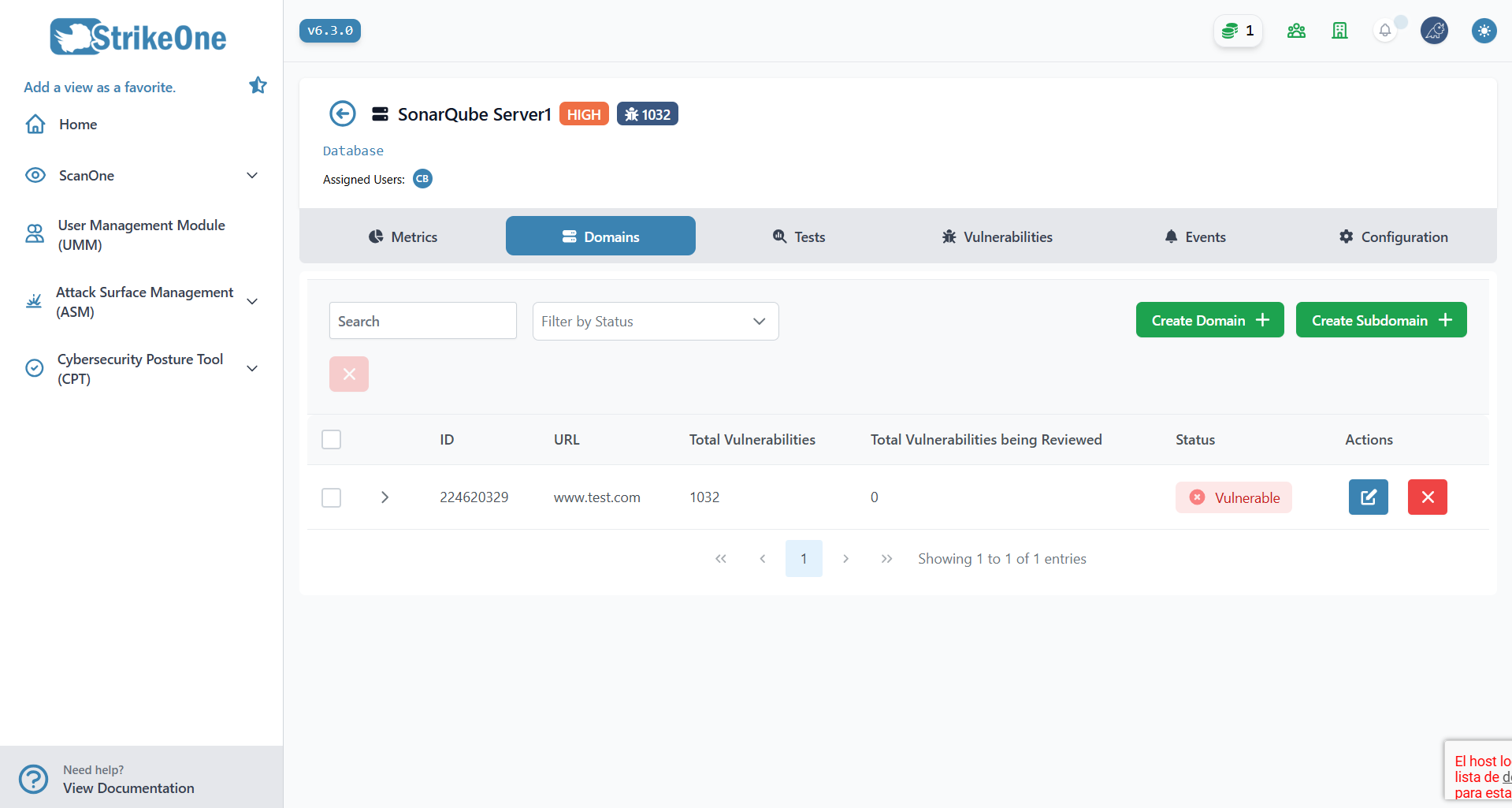Open View Documentation link

[x=128, y=788]
